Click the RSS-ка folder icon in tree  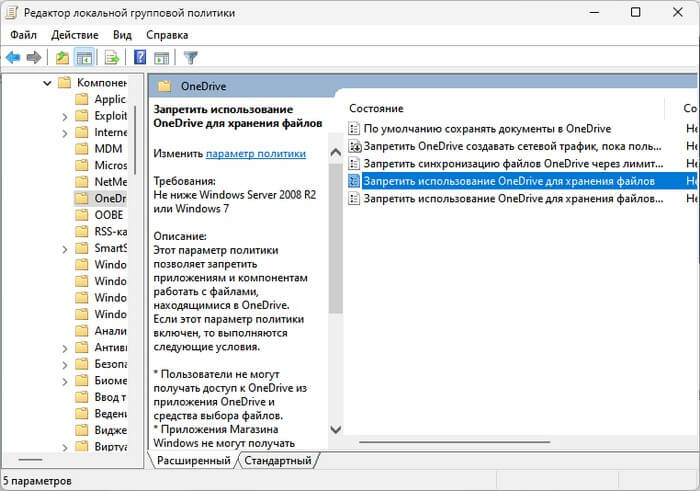[x=82, y=231]
